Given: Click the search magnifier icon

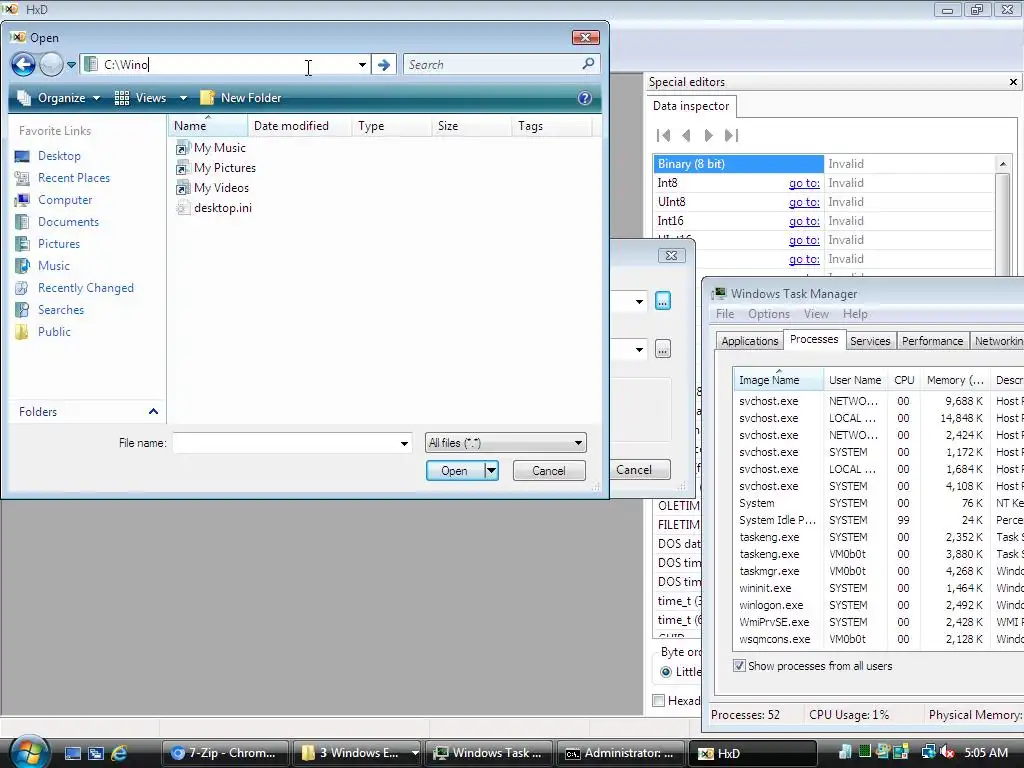Looking at the screenshot, I should (x=588, y=64).
